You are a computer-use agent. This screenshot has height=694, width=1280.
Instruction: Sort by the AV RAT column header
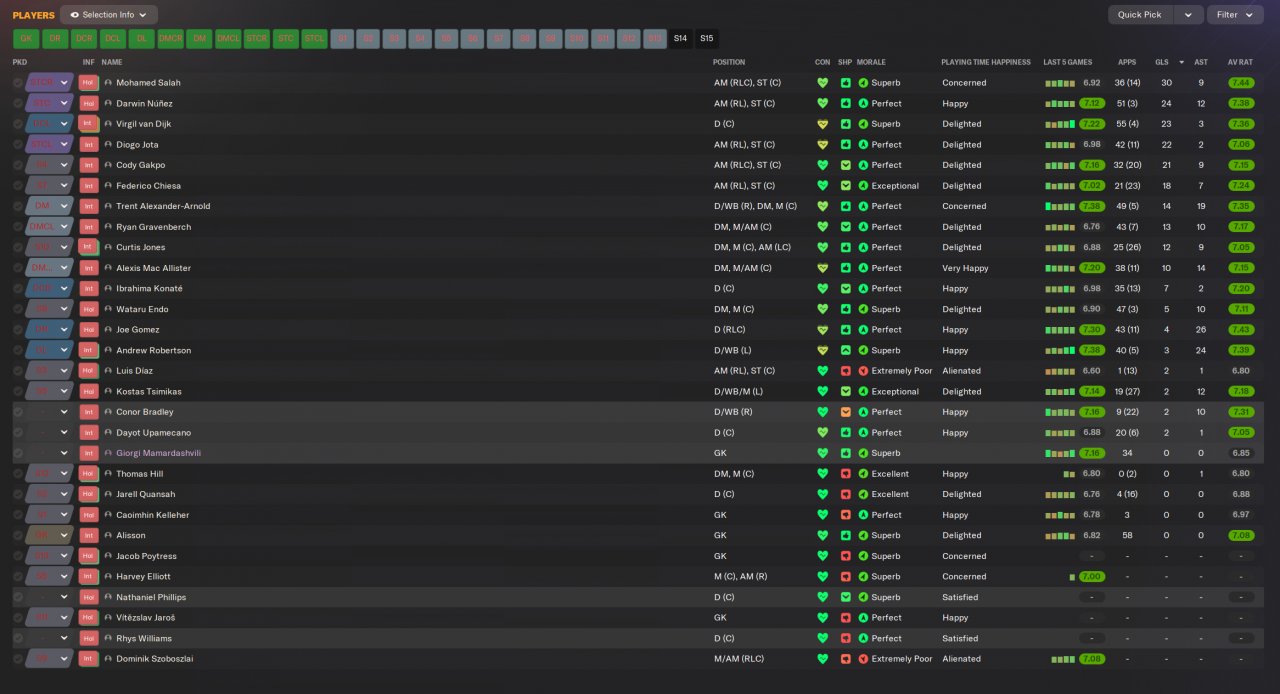pos(1240,62)
